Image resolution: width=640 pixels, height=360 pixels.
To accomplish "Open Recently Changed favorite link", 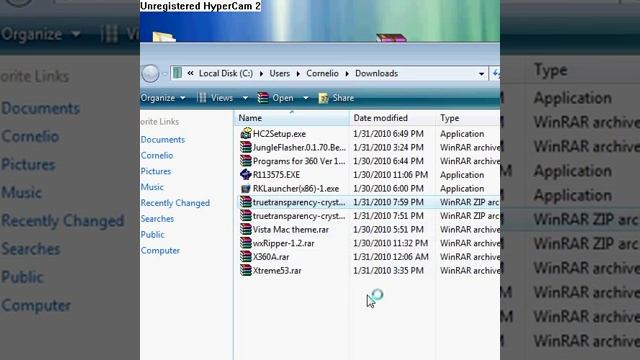I will point(175,203).
